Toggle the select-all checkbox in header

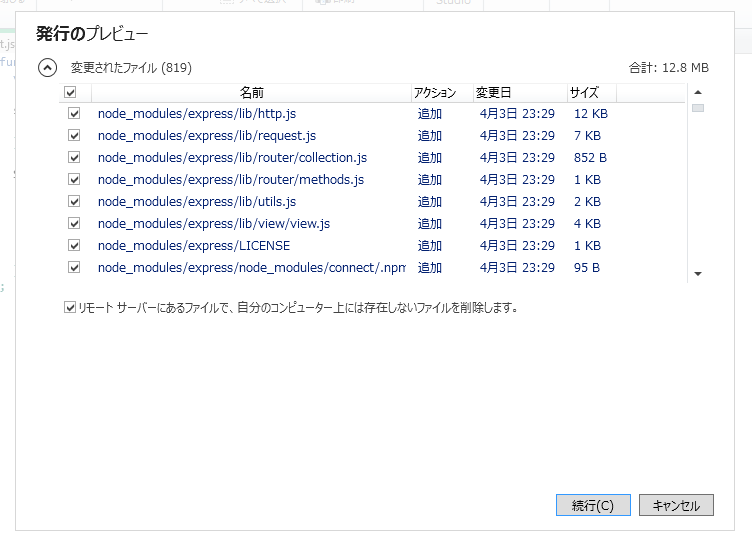pyautogui.click(x=70, y=92)
